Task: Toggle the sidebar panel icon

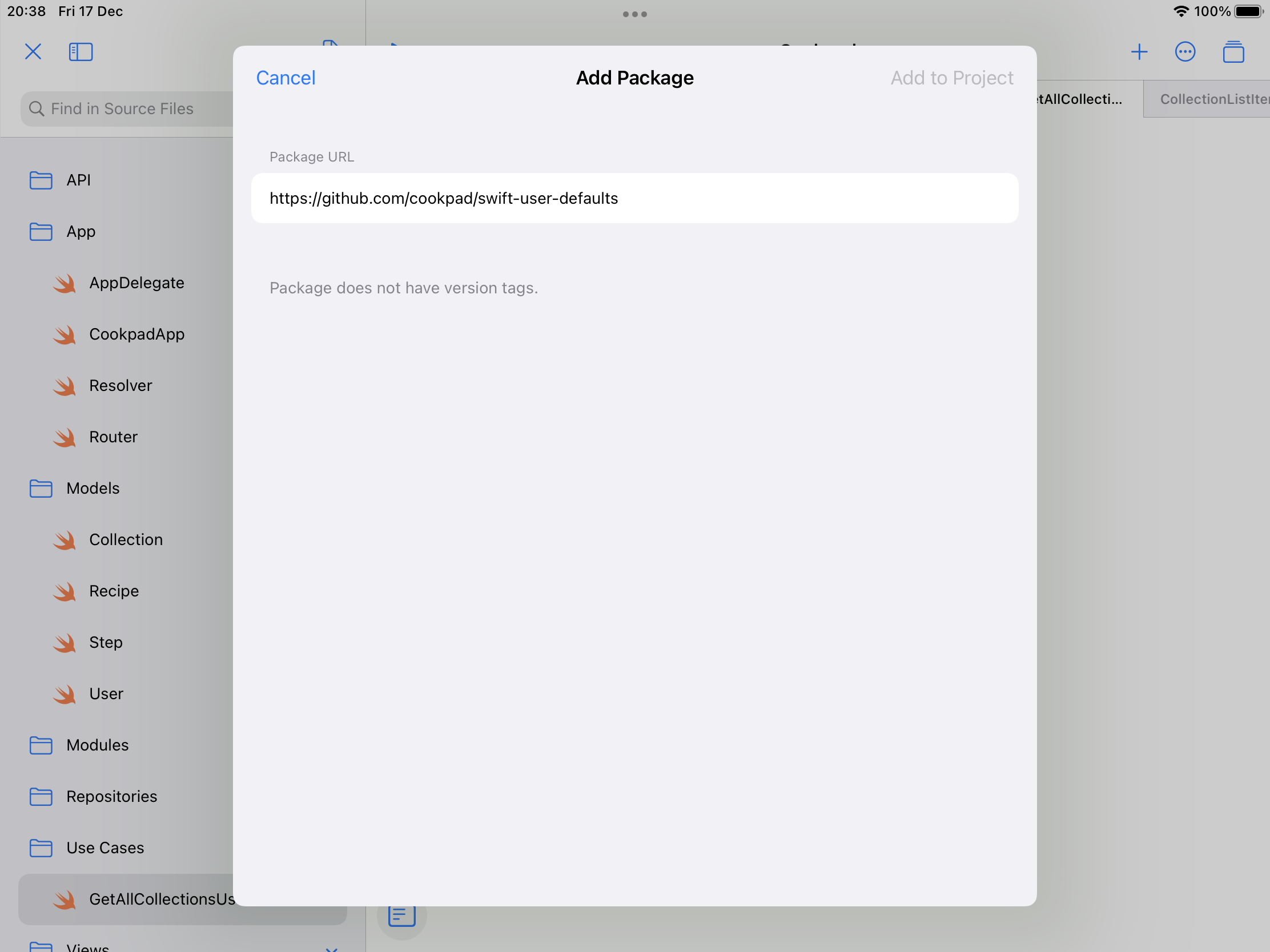Action: coord(81,51)
